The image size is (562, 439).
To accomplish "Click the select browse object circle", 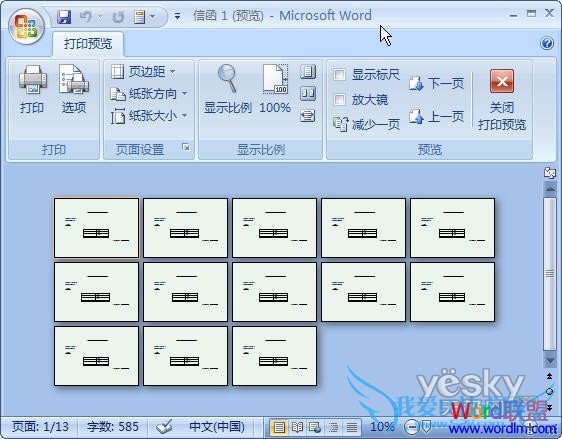I will 549,392.
